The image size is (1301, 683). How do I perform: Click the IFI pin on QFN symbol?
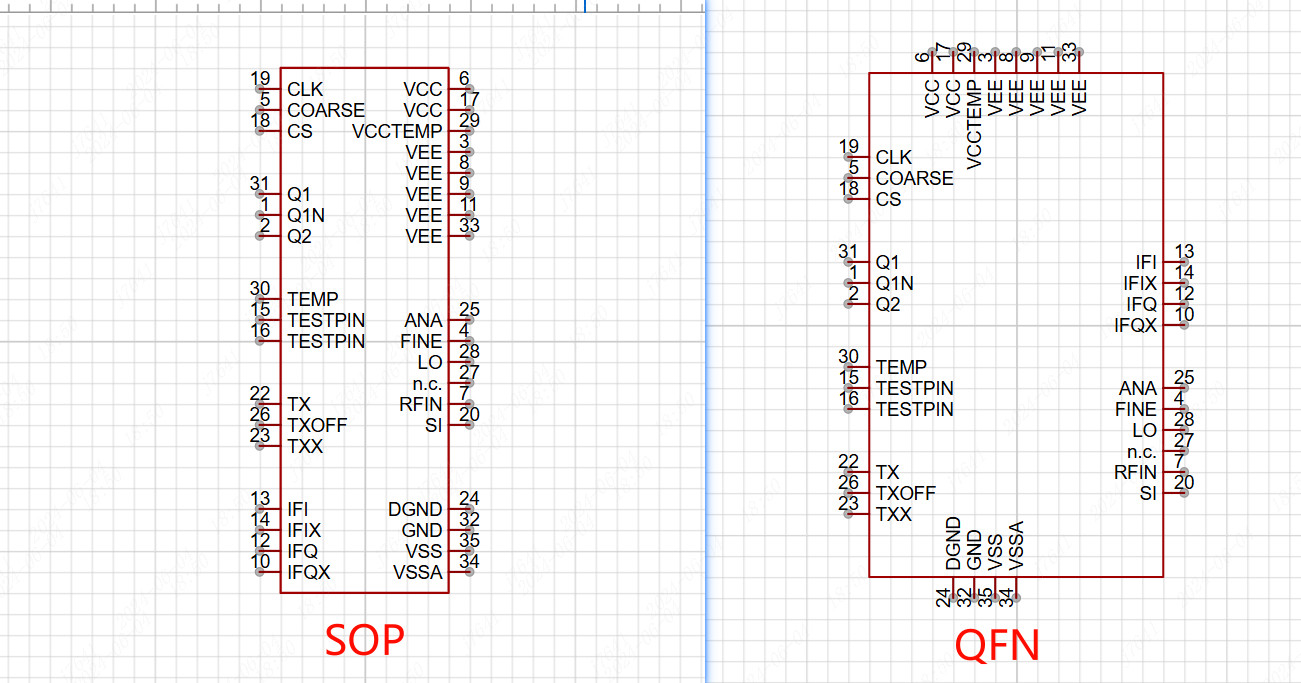pyautogui.click(x=1145, y=263)
